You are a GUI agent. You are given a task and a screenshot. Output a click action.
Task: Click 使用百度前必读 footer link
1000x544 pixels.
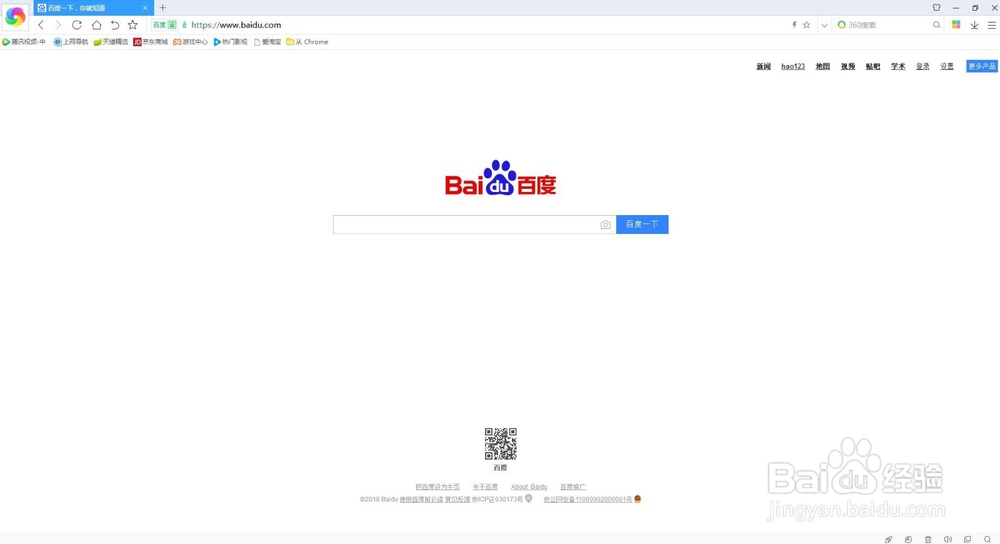[421, 499]
